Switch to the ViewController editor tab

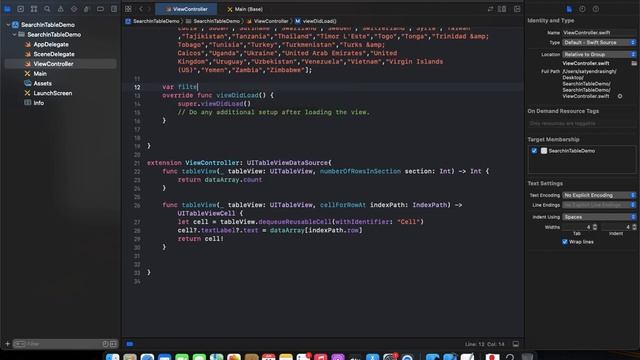click(187, 9)
